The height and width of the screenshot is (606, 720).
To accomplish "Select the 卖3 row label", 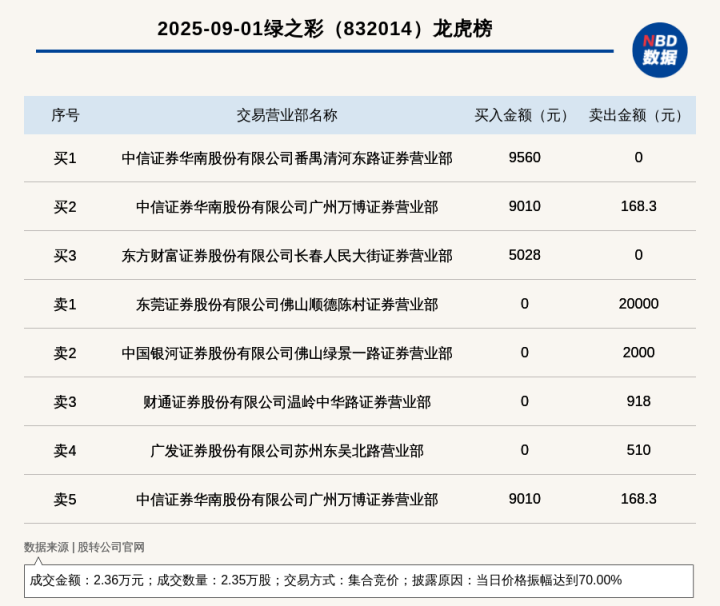I will coord(65,402).
